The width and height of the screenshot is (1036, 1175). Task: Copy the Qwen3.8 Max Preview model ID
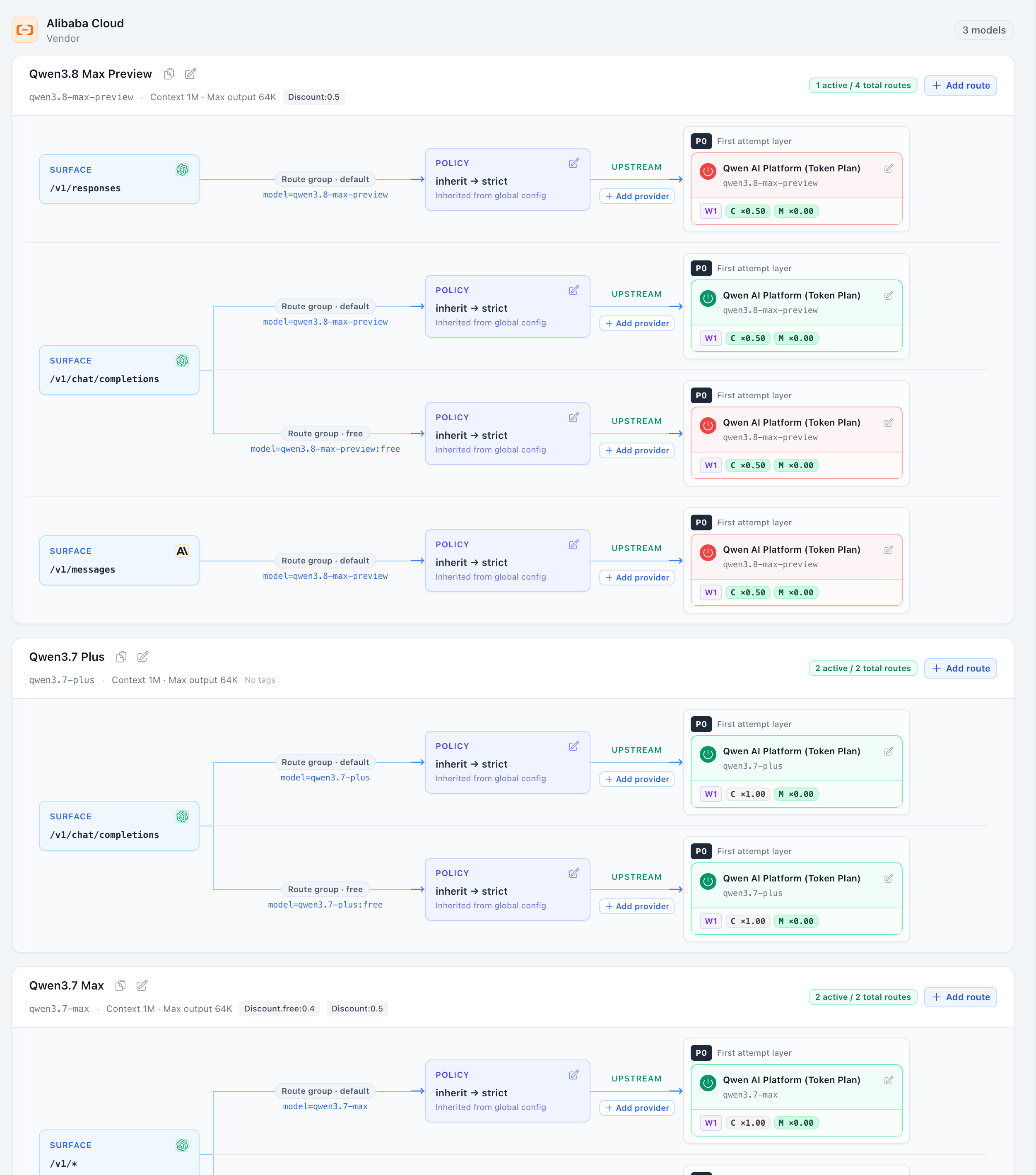[169, 74]
